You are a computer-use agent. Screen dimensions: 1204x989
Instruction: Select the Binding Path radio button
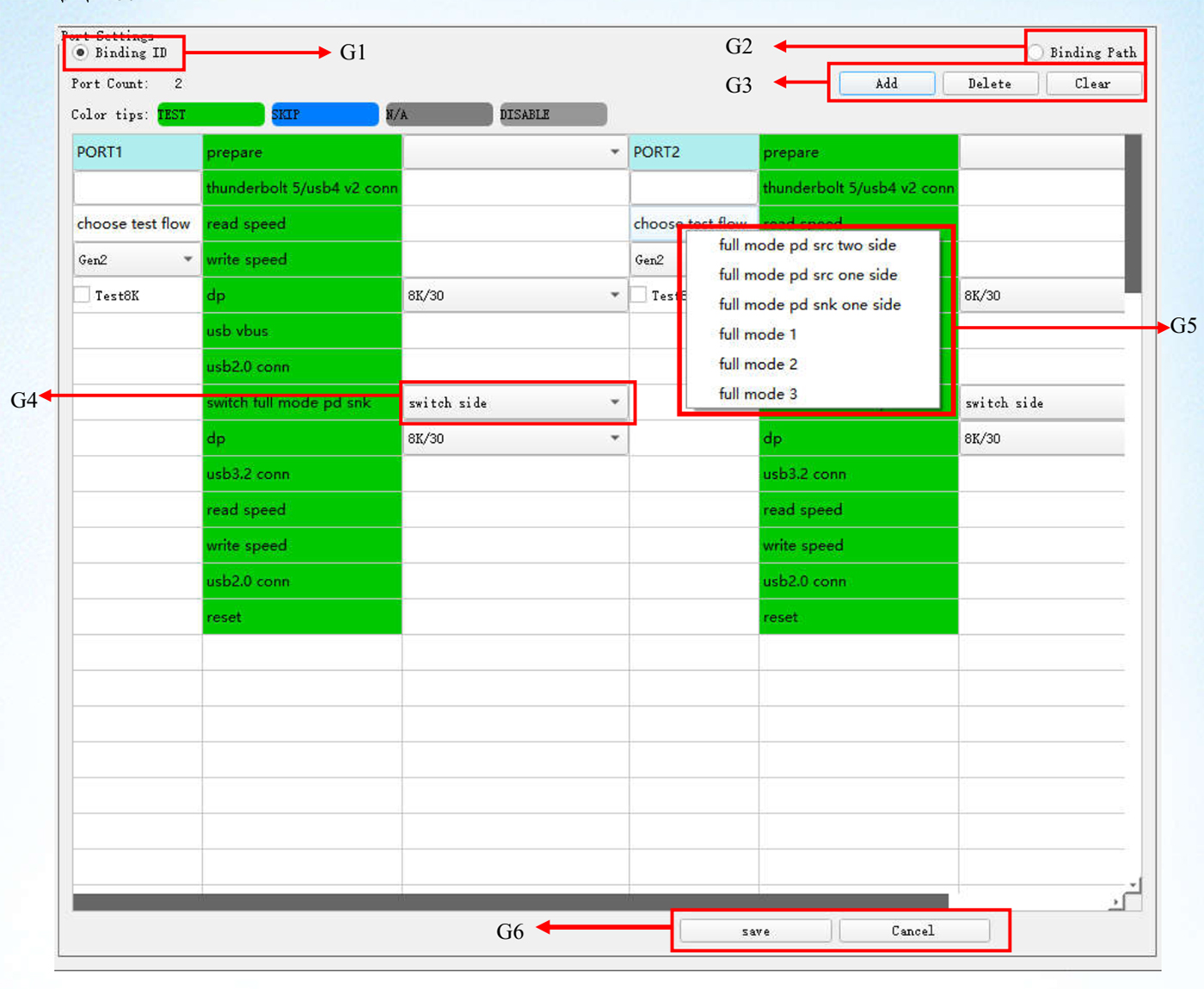[x=1037, y=53]
